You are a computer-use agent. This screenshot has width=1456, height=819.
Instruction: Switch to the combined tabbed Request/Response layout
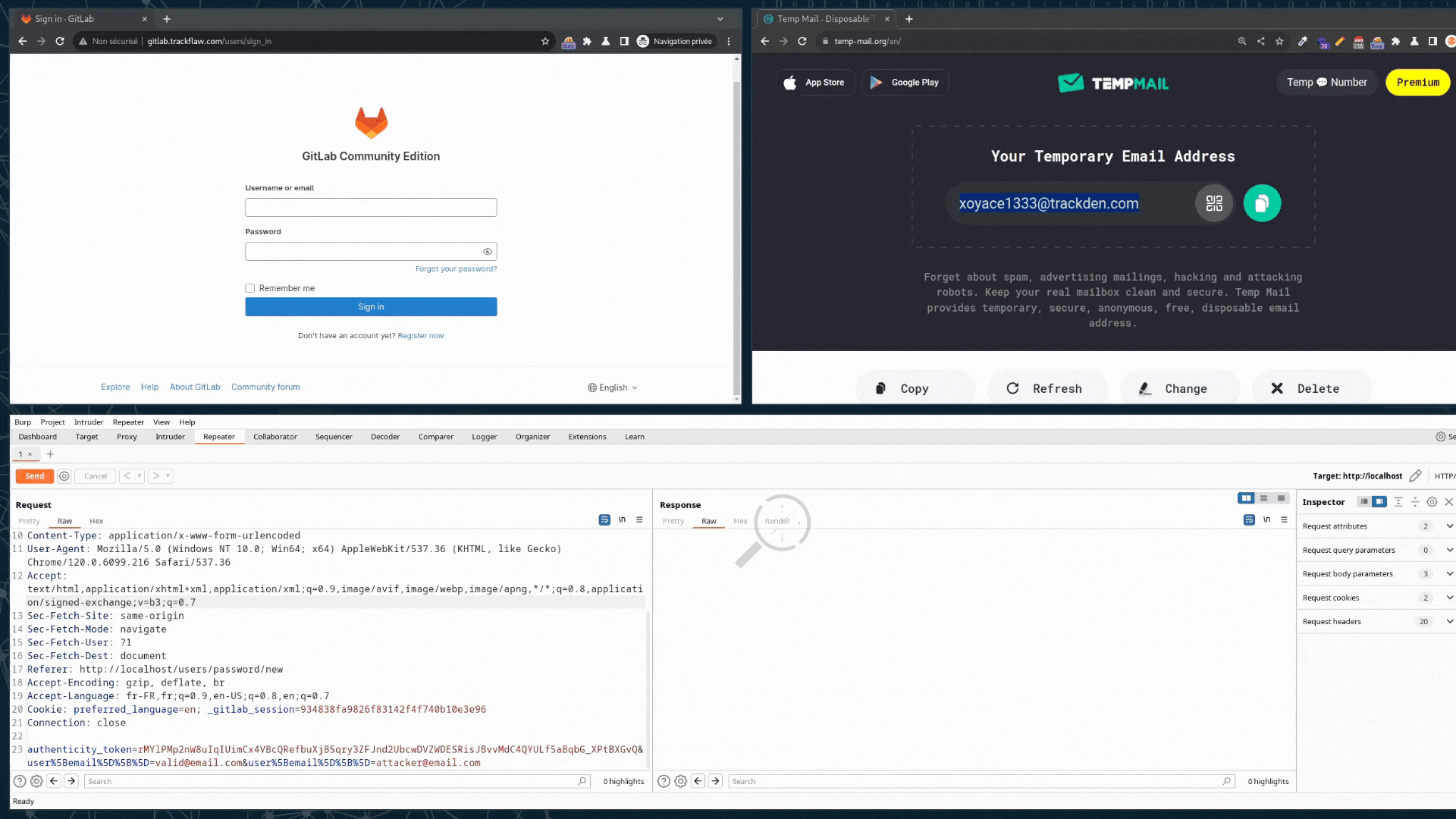pyautogui.click(x=1281, y=498)
